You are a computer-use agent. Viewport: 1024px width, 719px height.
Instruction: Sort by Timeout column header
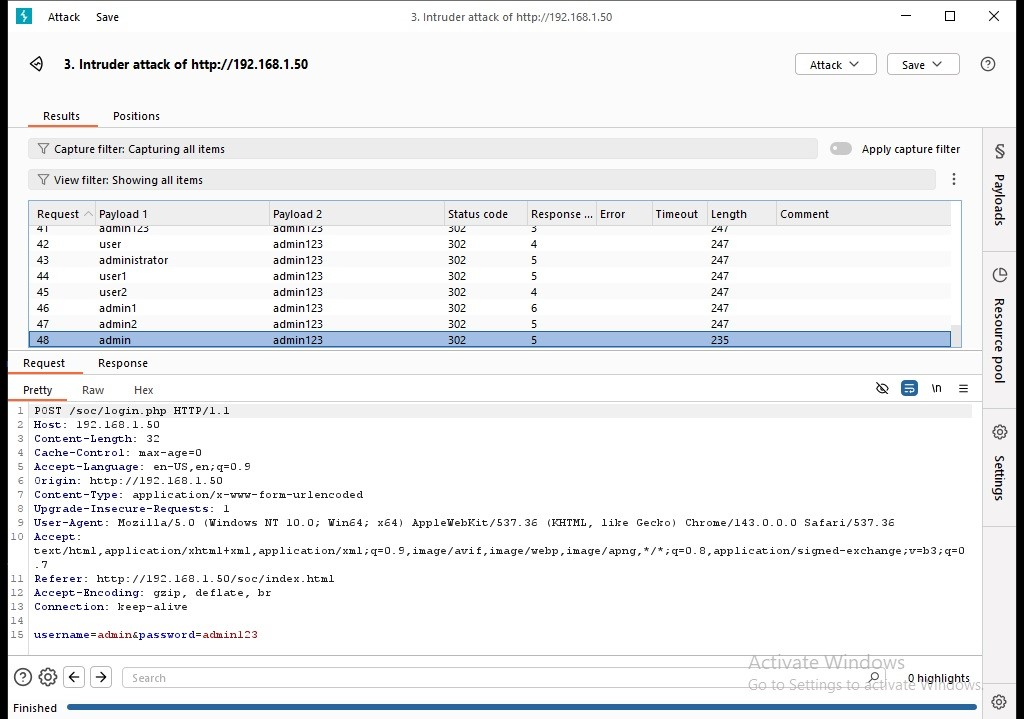click(679, 214)
